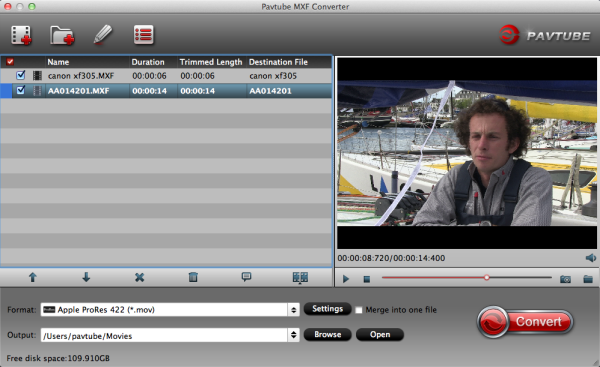
Task: Click the Trimmed Length column header
Action: tap(211, 62)
